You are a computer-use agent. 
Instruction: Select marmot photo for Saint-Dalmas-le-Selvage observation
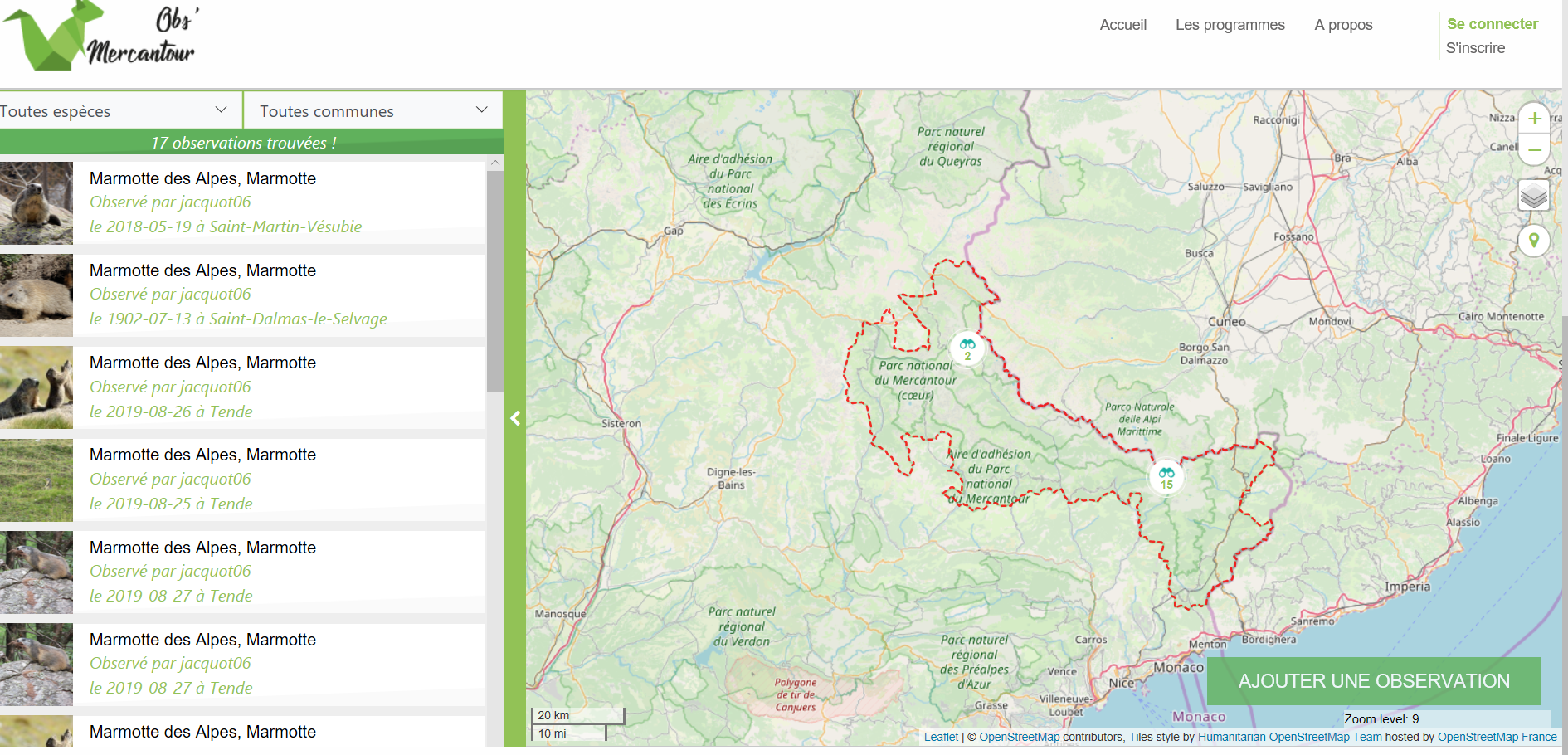[37, 295]
